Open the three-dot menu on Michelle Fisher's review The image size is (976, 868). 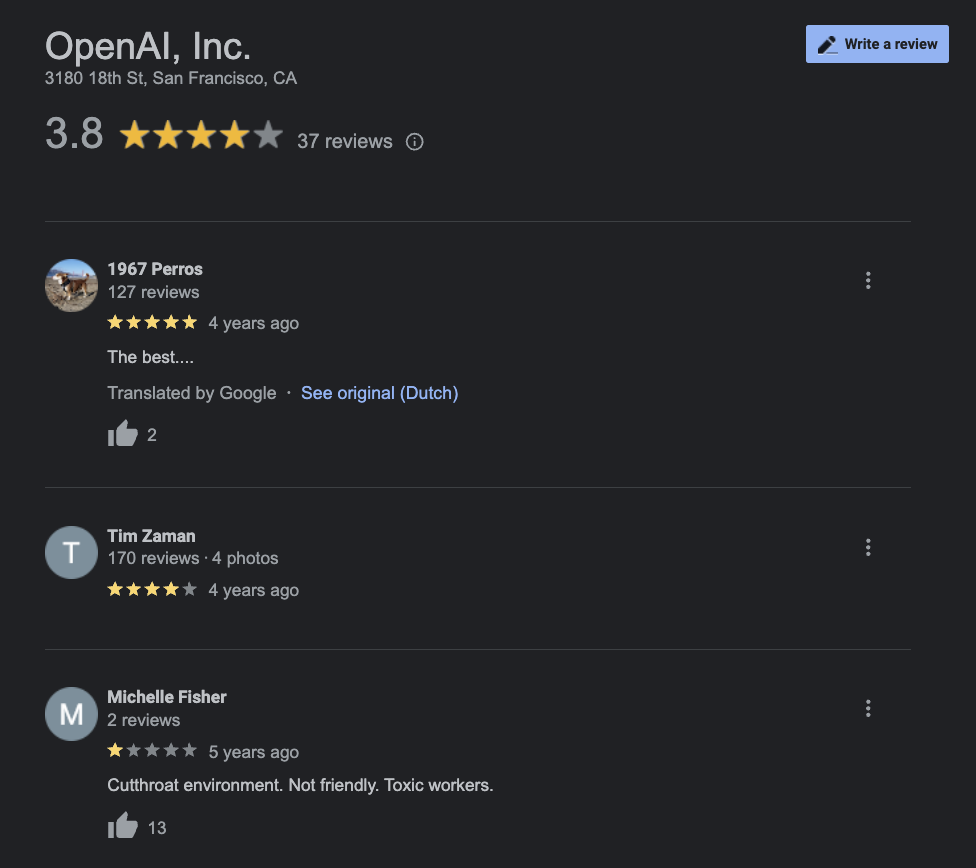click(x=868, y=708)
